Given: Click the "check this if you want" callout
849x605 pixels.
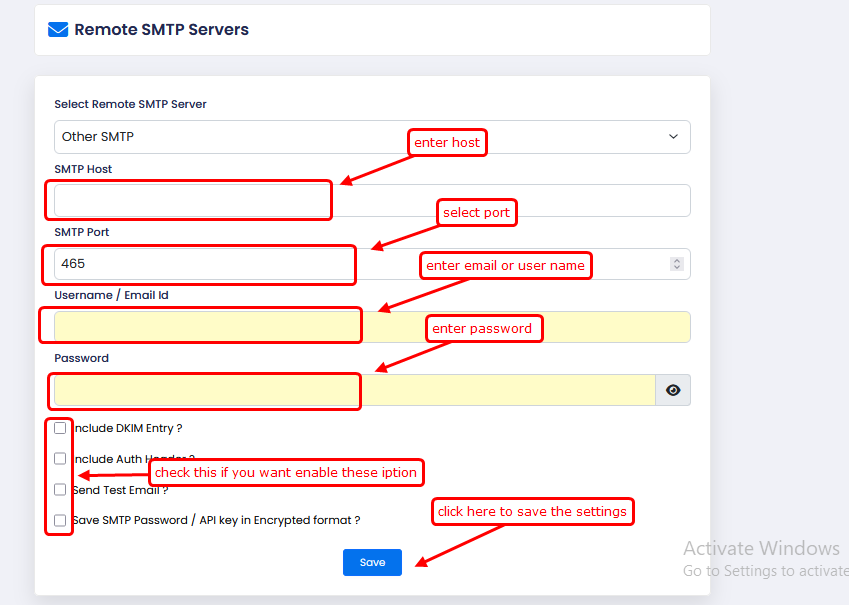Looking at the screenshot, I should click(x=285, y=472).
